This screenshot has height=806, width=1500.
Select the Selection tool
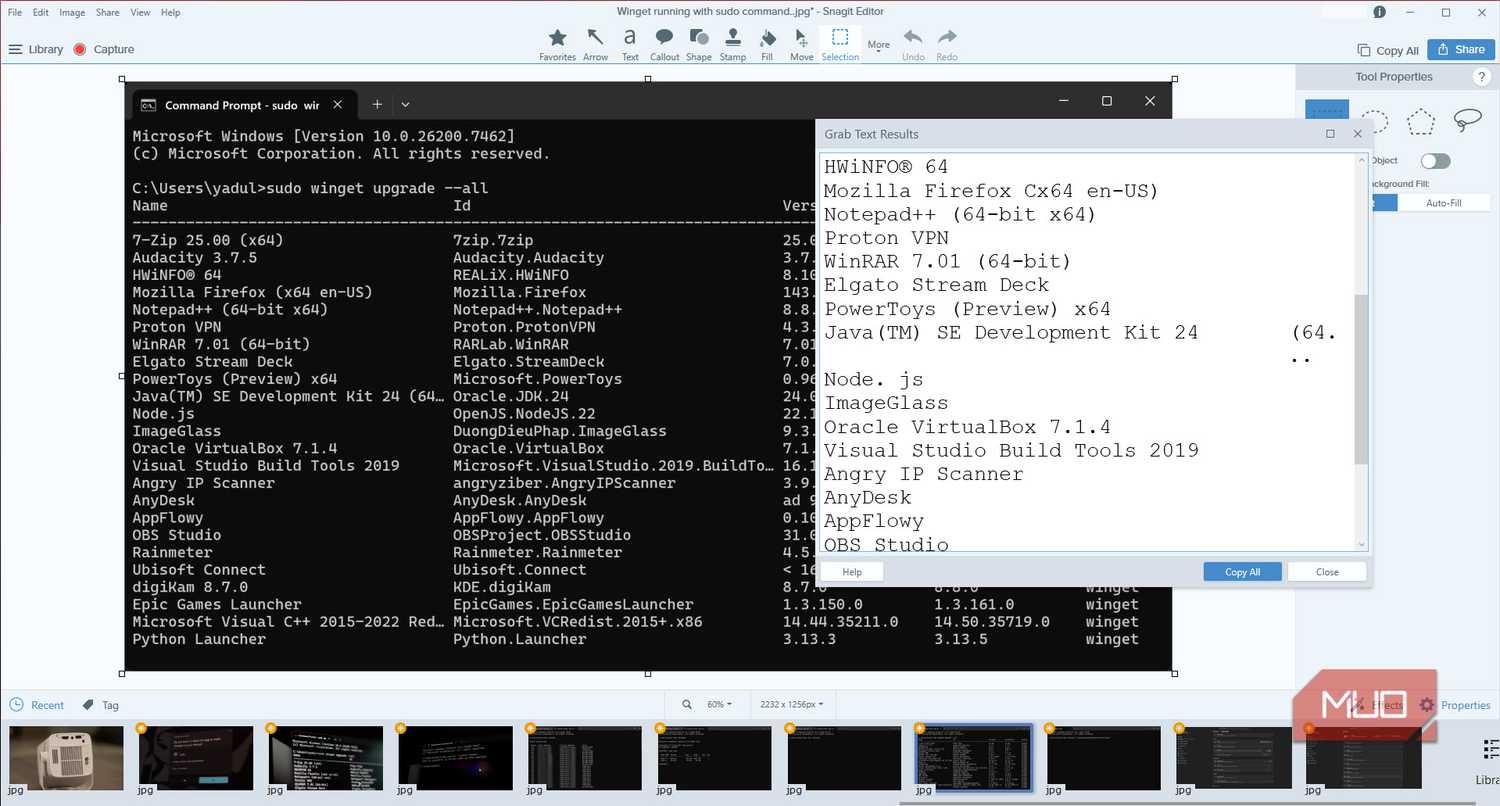pos(840,44)
